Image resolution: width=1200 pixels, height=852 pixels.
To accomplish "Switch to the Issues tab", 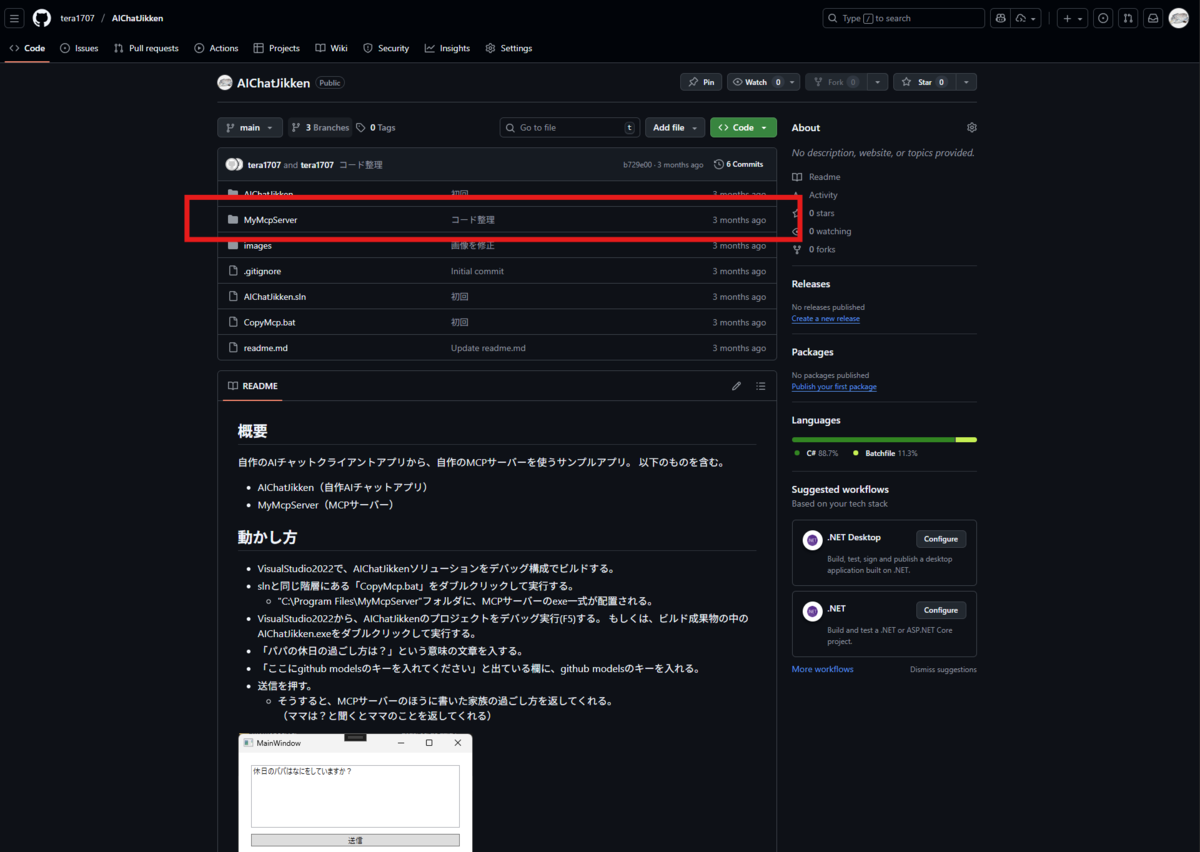I will tap(79, 48).
